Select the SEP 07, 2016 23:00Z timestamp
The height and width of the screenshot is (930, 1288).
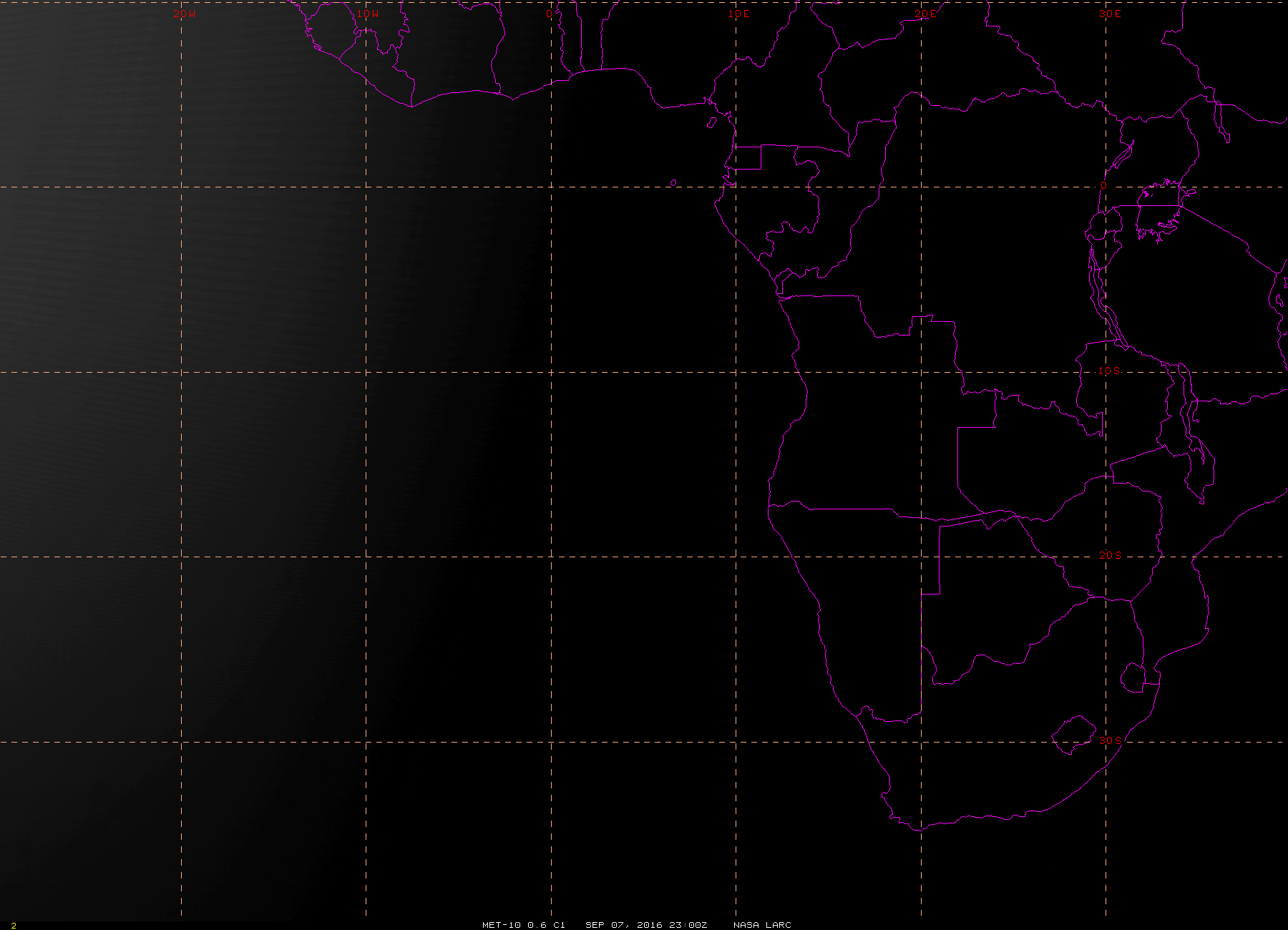646,925
